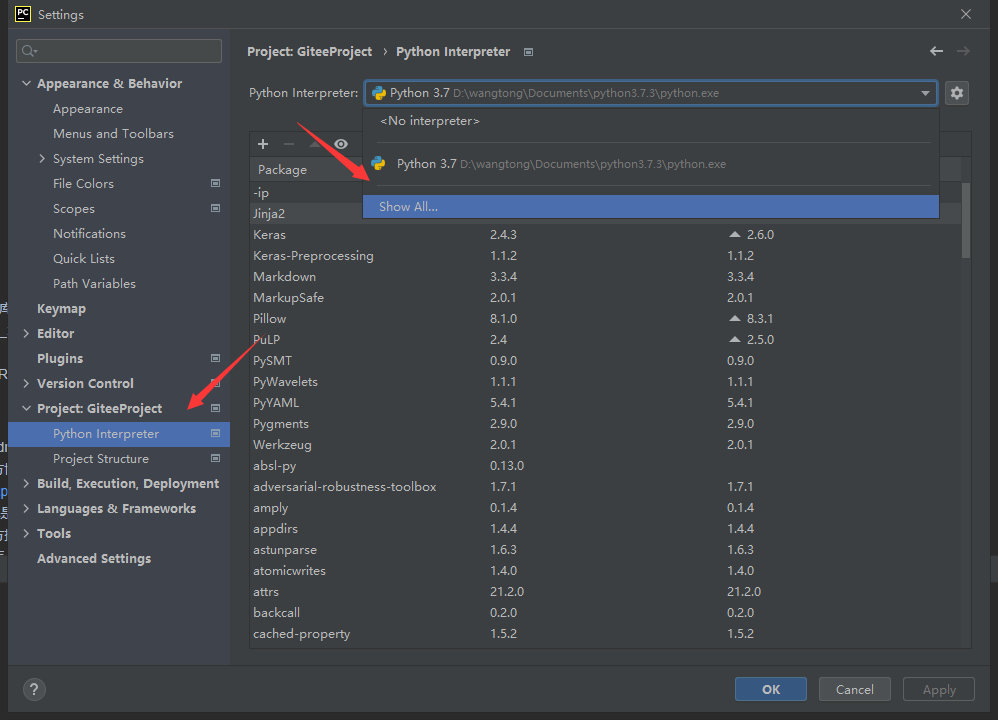Click the project marker icon next to File Colors

click(215, 183)
